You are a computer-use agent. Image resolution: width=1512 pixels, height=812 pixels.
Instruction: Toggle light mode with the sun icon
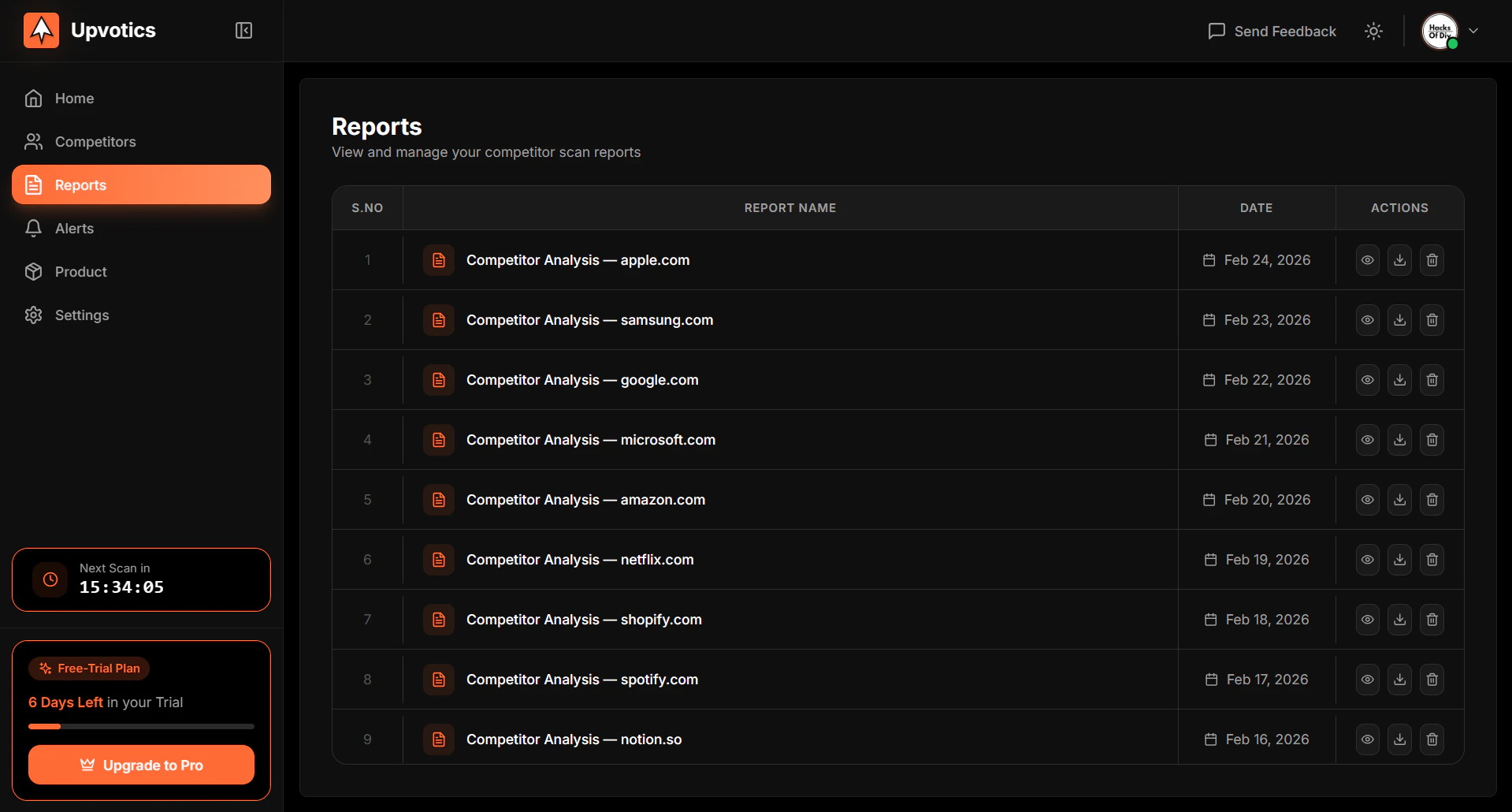1373,31
